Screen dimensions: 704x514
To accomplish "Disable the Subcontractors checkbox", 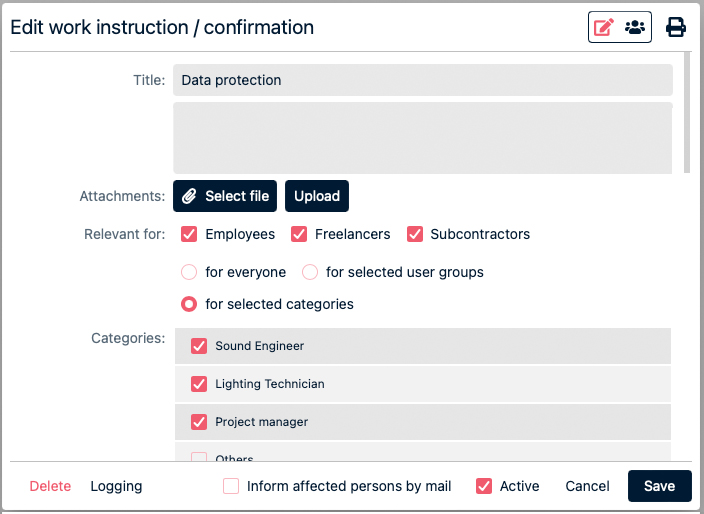I will 414,234.
